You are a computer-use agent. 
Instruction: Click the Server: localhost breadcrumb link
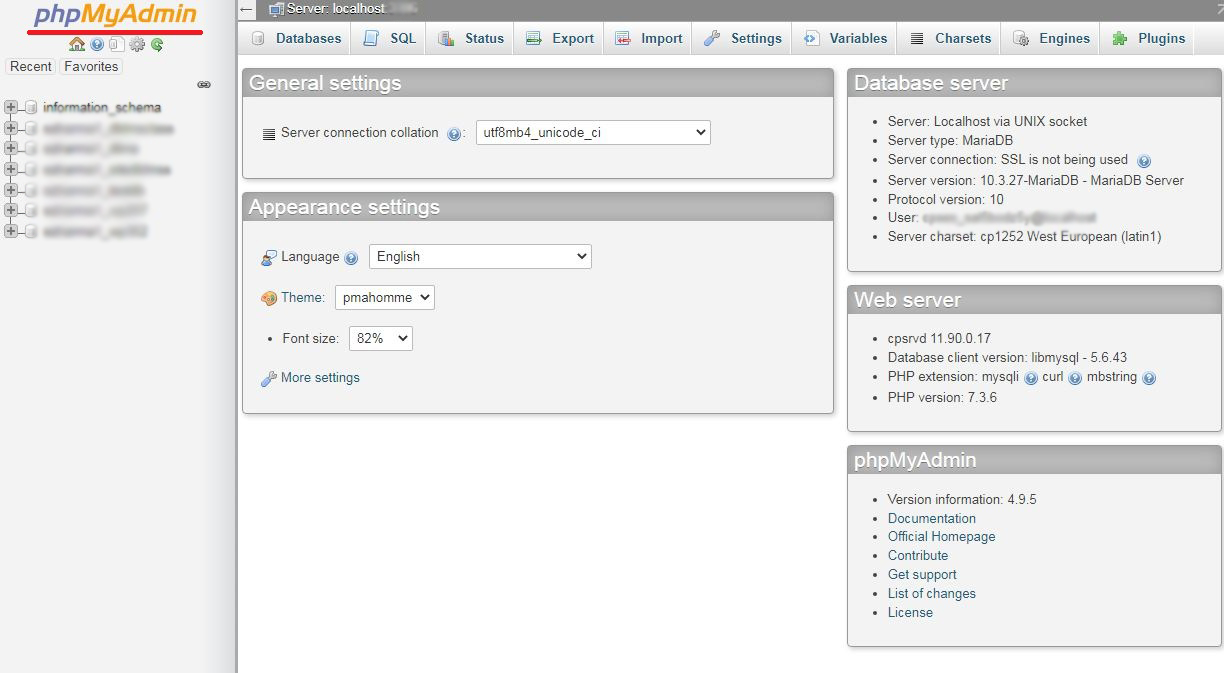click(336, 9)
